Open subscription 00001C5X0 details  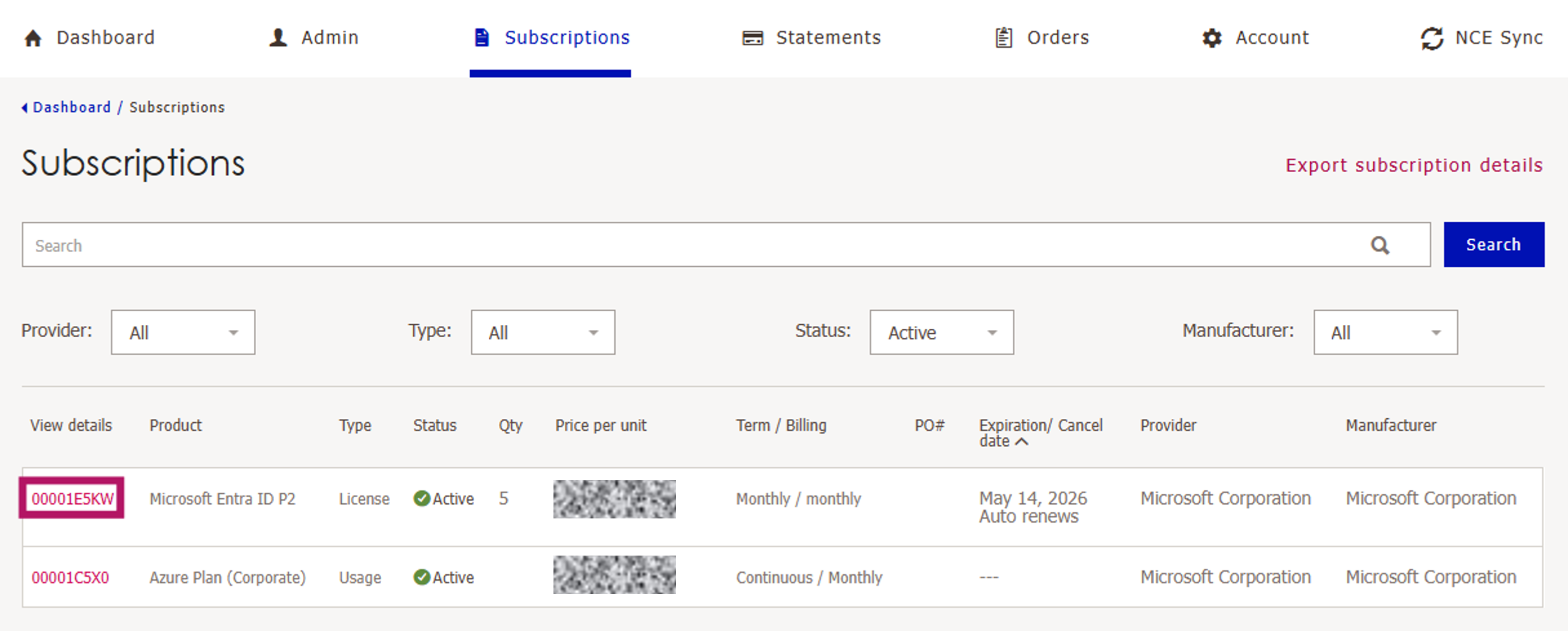(70, 577)
